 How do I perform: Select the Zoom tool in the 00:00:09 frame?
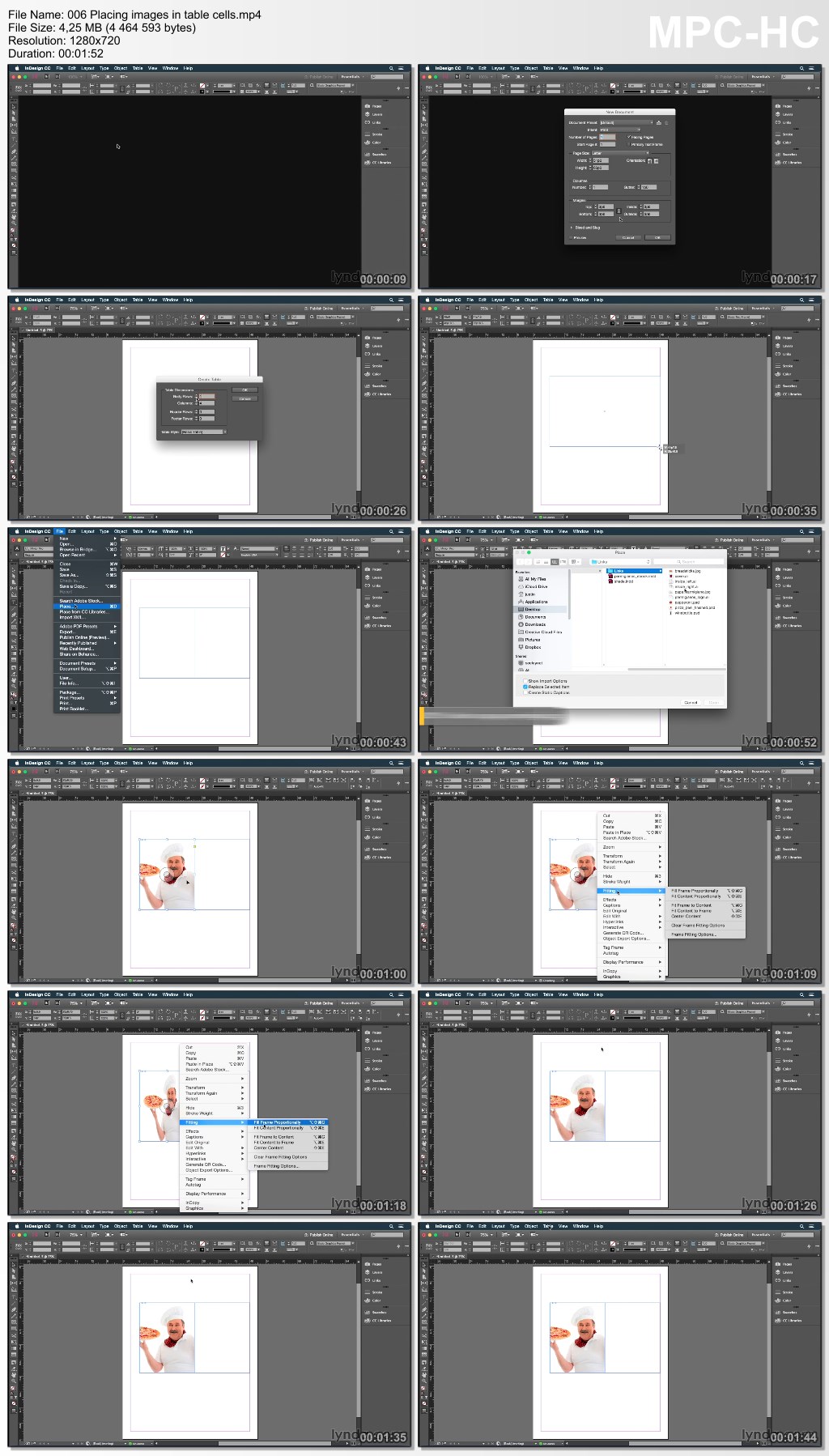pyautogui.click(x=14, y=224)
